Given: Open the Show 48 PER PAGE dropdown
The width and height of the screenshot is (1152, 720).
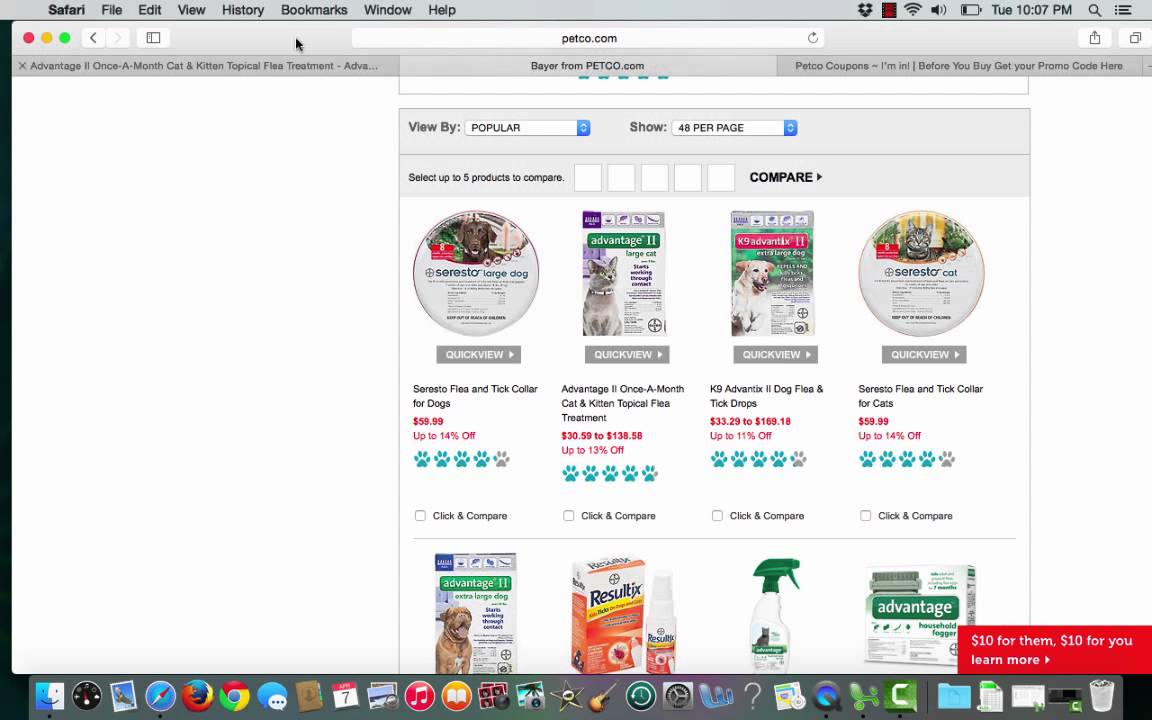Looking at the screenshot, I should click(x=735, y=128).
